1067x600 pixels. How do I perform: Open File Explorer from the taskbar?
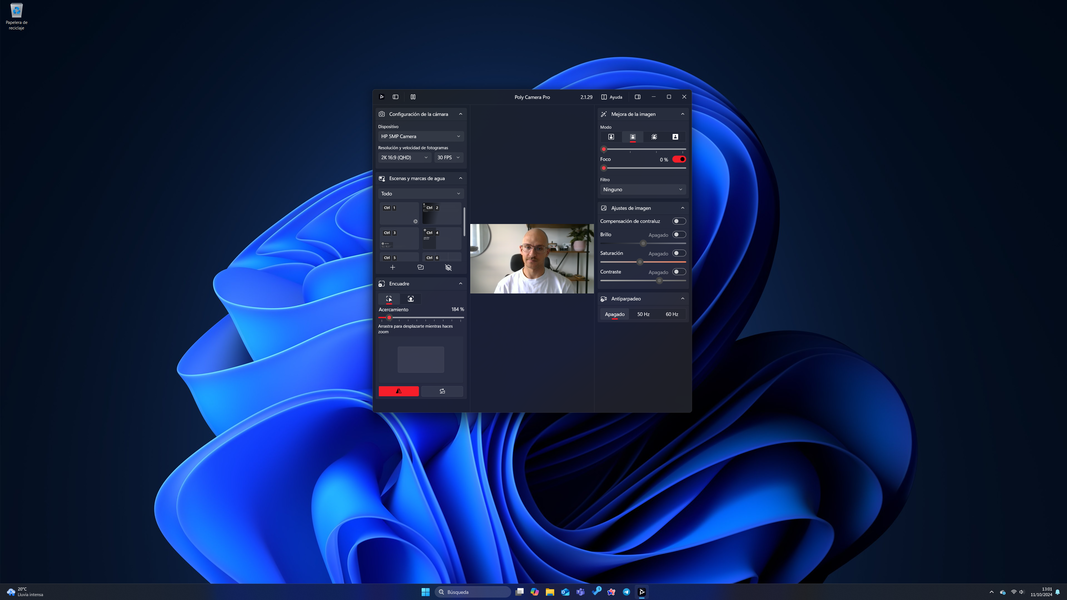point(550,592)
